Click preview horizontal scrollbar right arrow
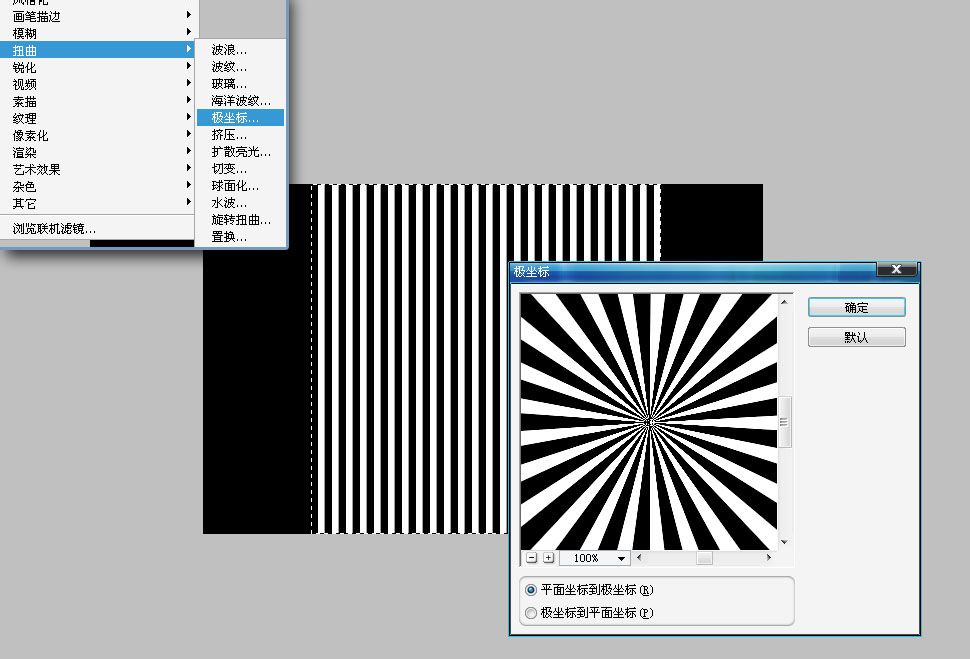The width and height of the screenshot is (970, 659). tap(768, 558)
